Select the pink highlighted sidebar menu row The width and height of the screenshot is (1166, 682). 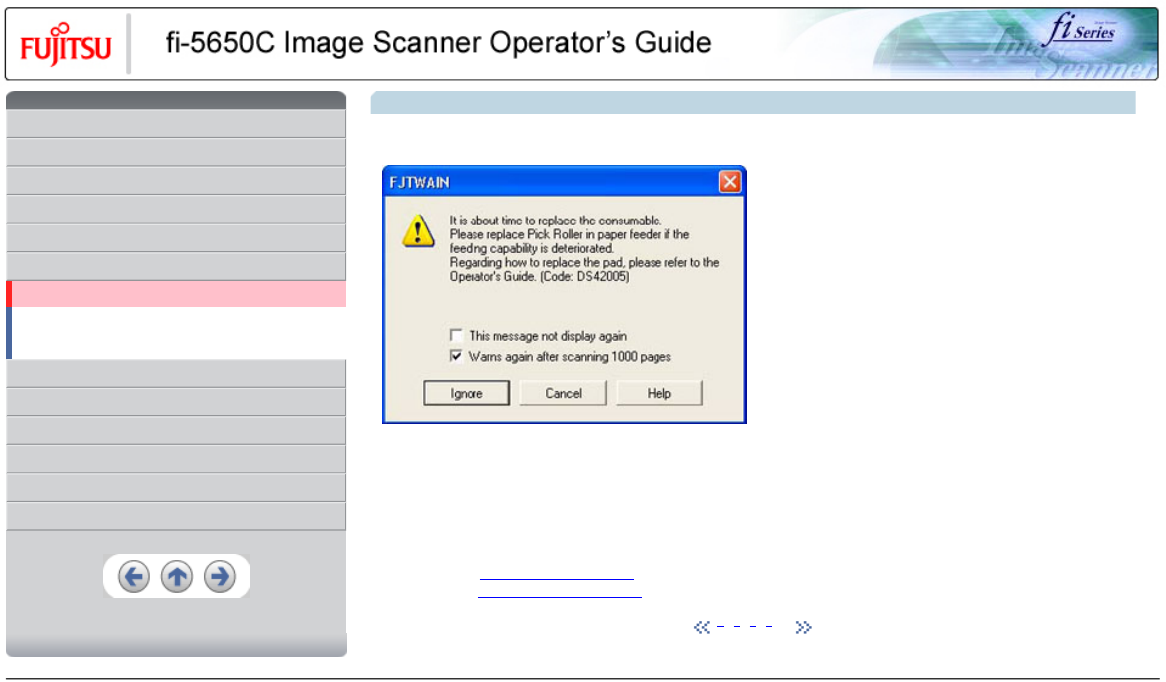[x=176, y=294]
